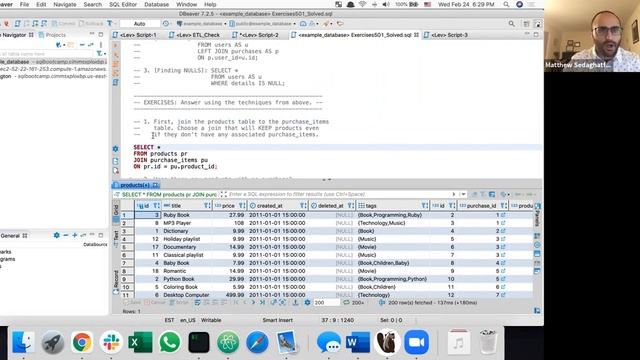Screen dimensions: 640x360
Task: Open Finder from the dock
Action: [x=23, y=342]
